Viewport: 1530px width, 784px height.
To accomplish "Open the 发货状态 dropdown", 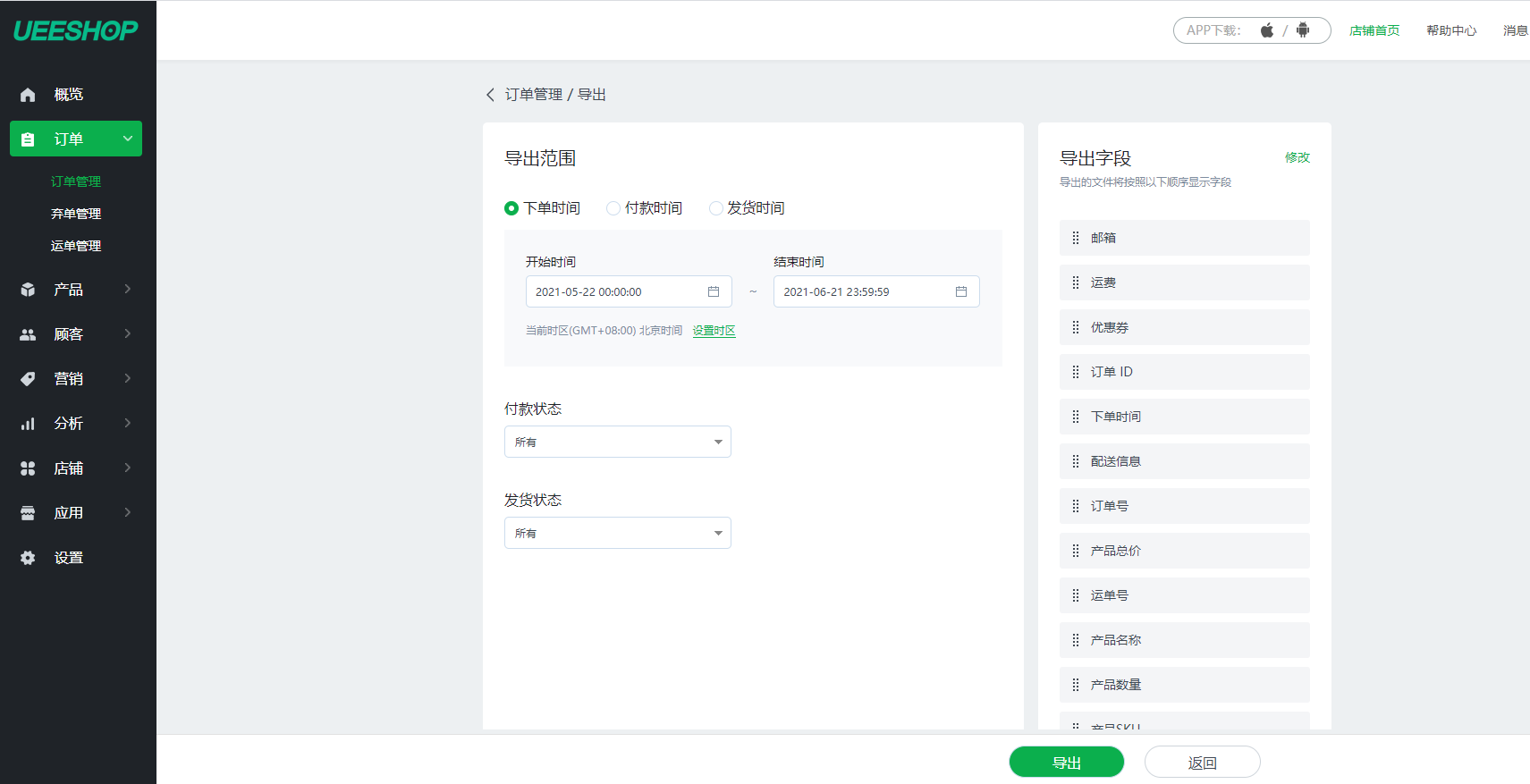I will [617, 533].
